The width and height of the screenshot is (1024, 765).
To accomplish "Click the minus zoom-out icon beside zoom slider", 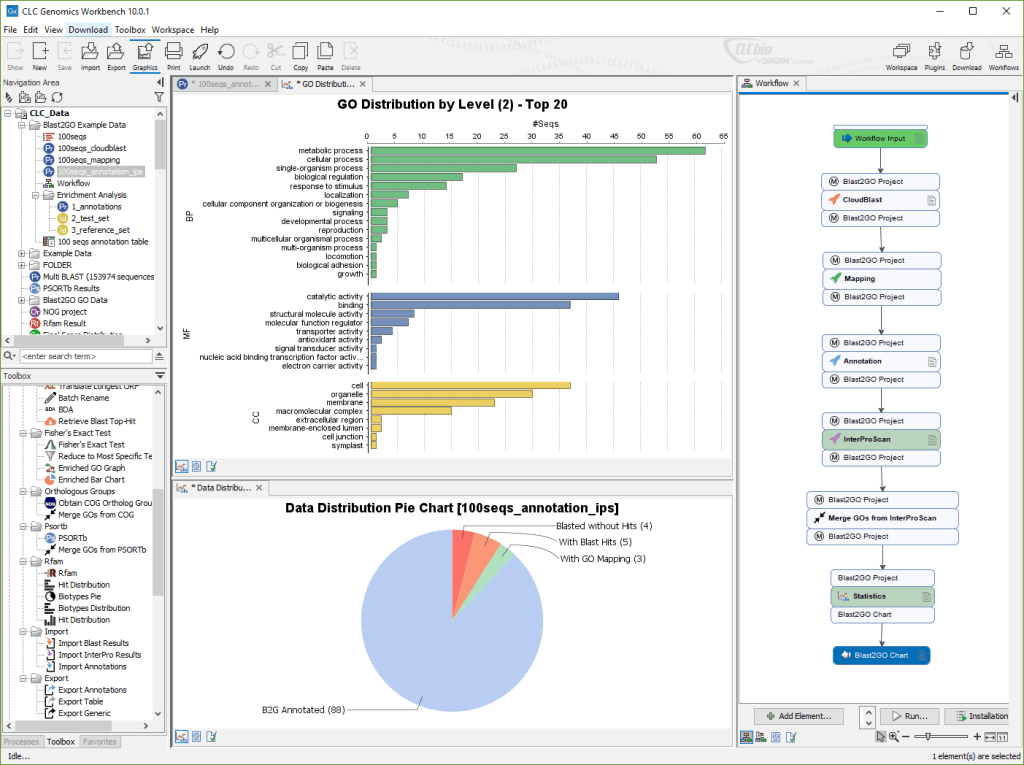I will click(906, 737).
